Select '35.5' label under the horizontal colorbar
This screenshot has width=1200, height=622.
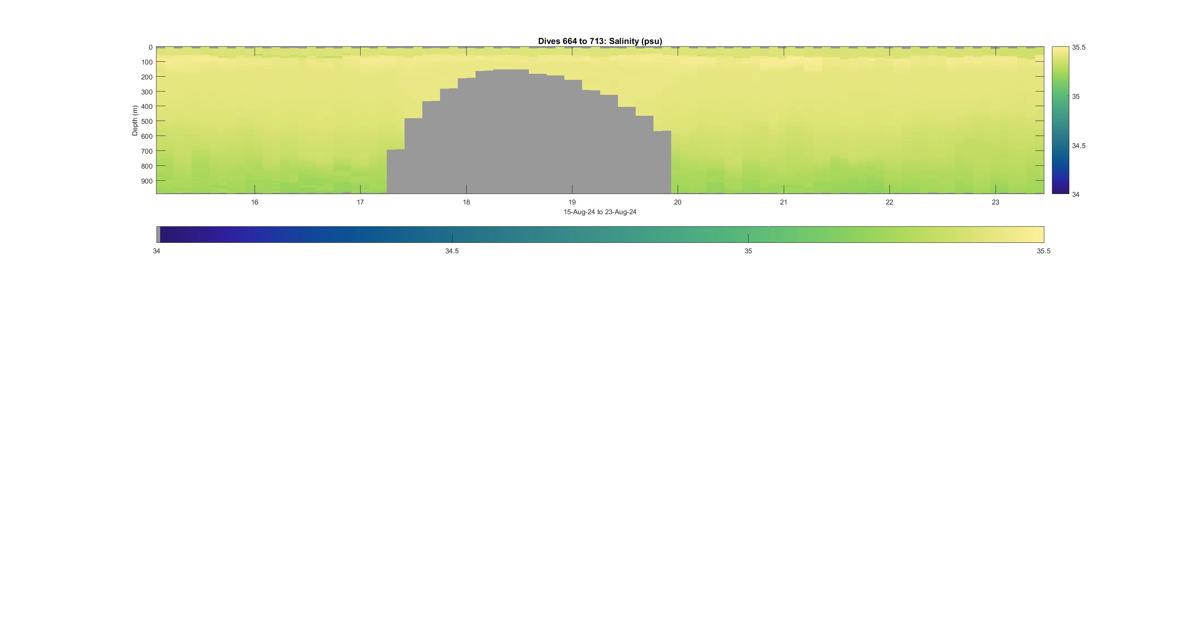point(1044,251)
